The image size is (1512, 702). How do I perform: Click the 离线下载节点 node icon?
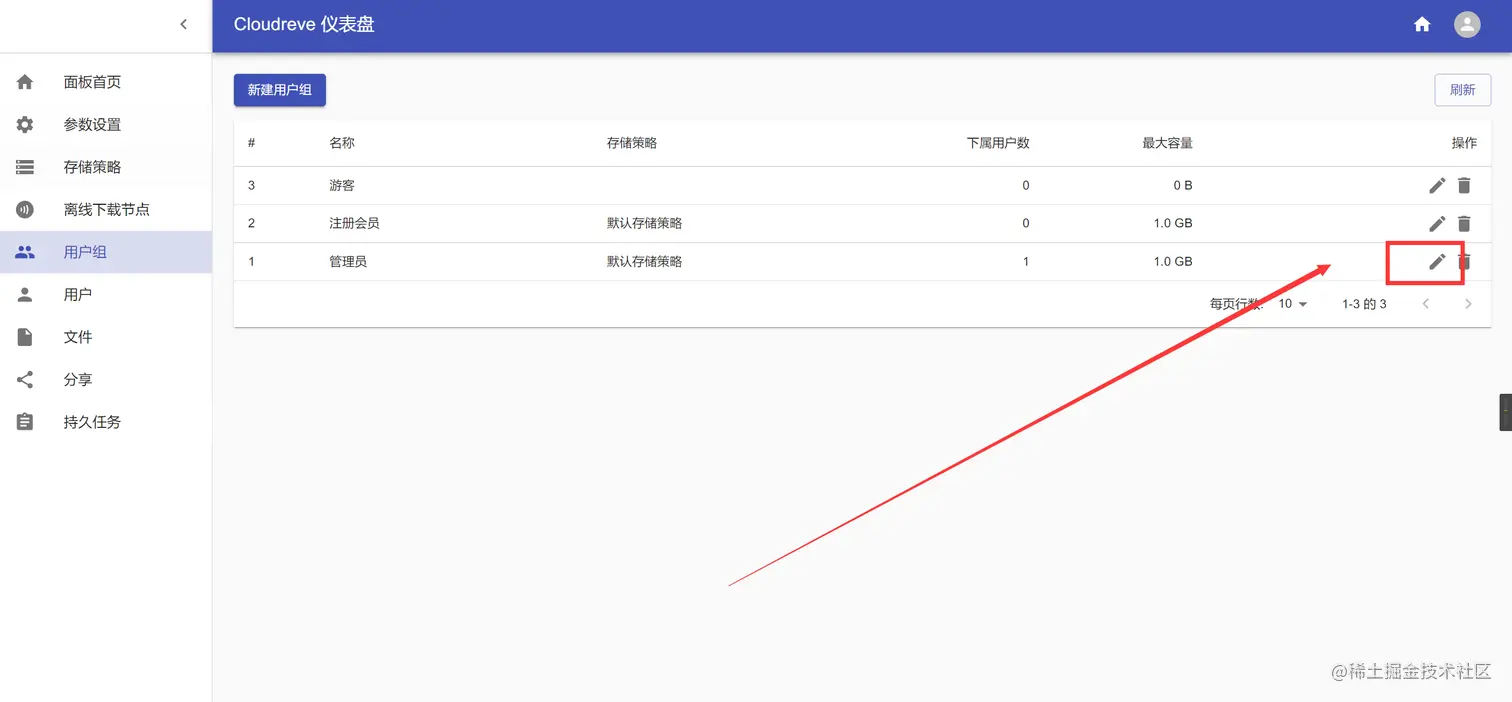tap(25, 210)
